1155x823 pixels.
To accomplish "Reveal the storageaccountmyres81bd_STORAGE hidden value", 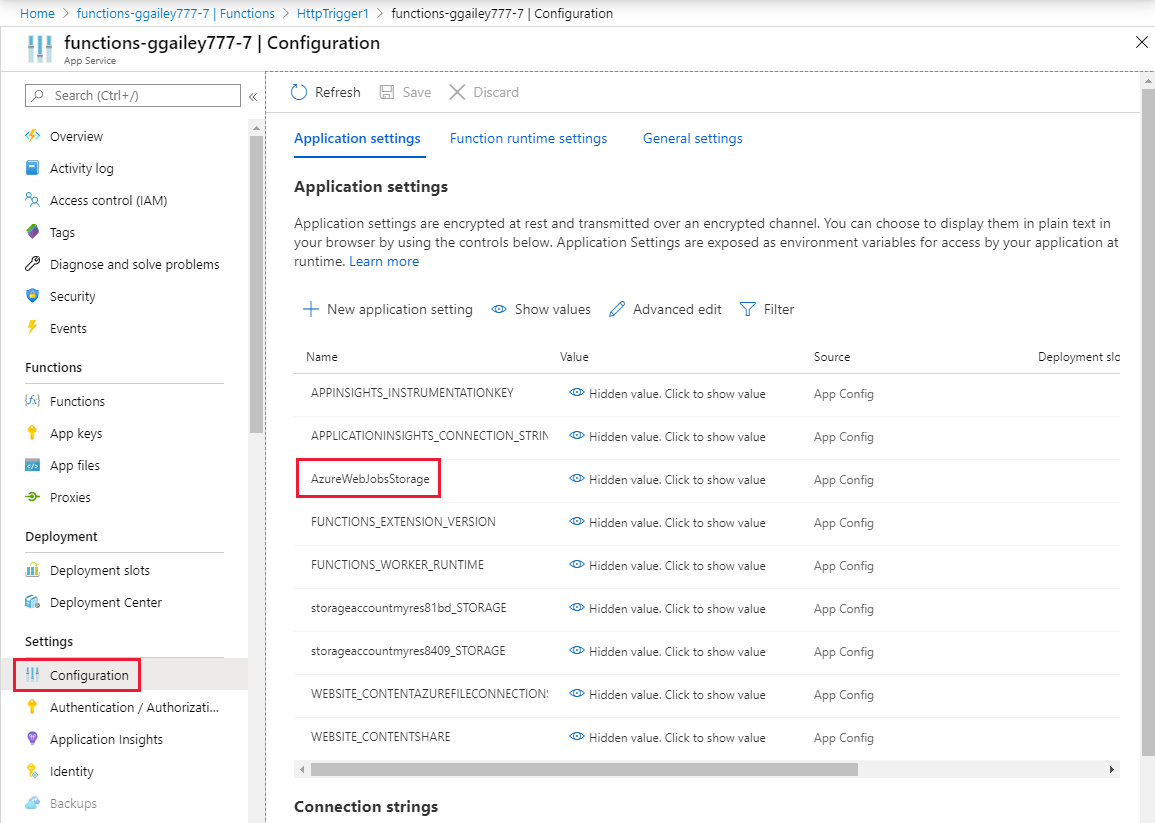I will click(x=667, y=609).
